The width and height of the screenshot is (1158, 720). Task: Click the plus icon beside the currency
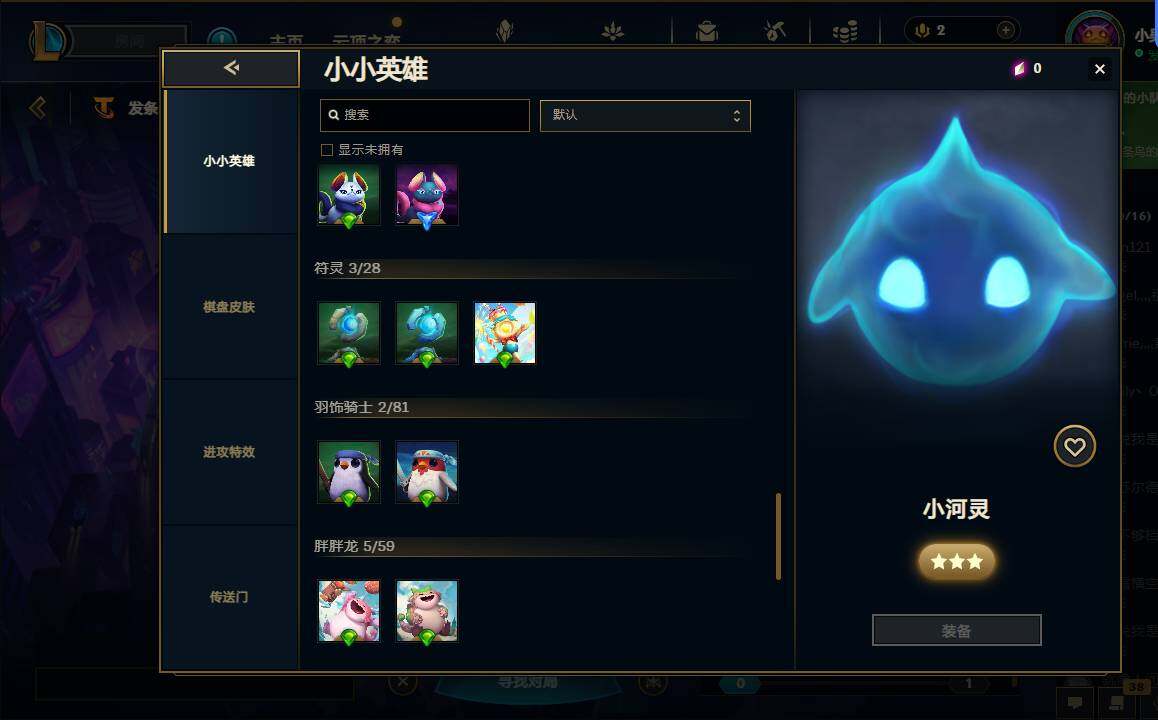tap(1005, 30)
